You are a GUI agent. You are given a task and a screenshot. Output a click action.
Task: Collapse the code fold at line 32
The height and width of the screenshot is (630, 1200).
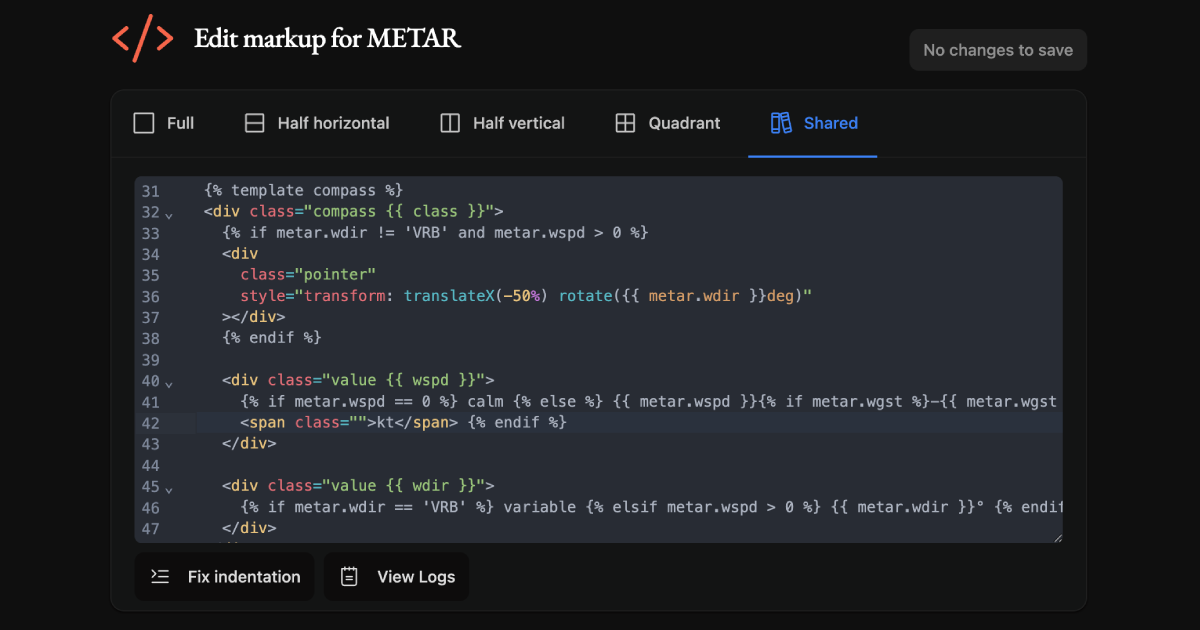point(169,215)
